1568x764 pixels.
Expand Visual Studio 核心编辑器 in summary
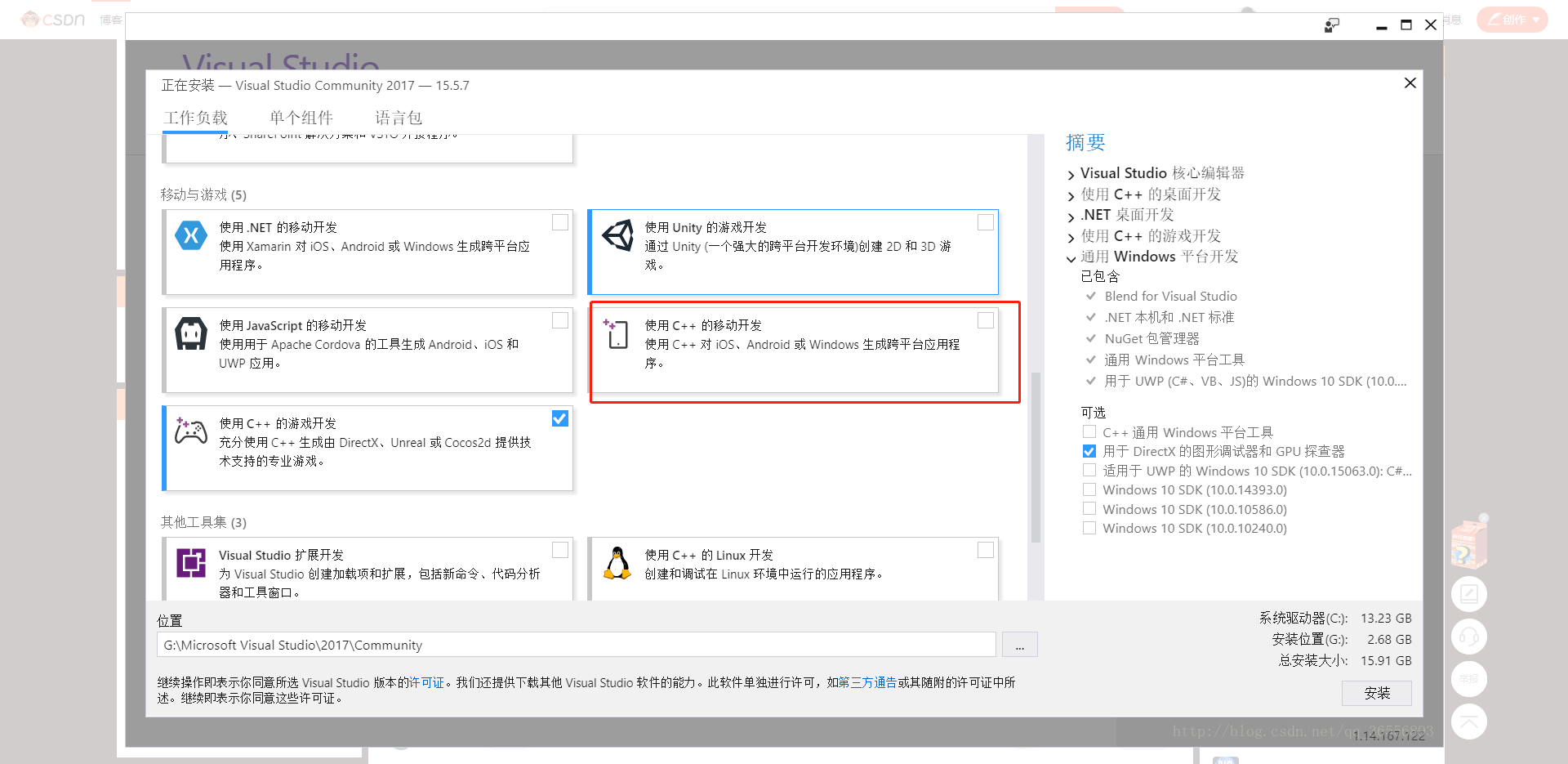[x=1071, y=174]
